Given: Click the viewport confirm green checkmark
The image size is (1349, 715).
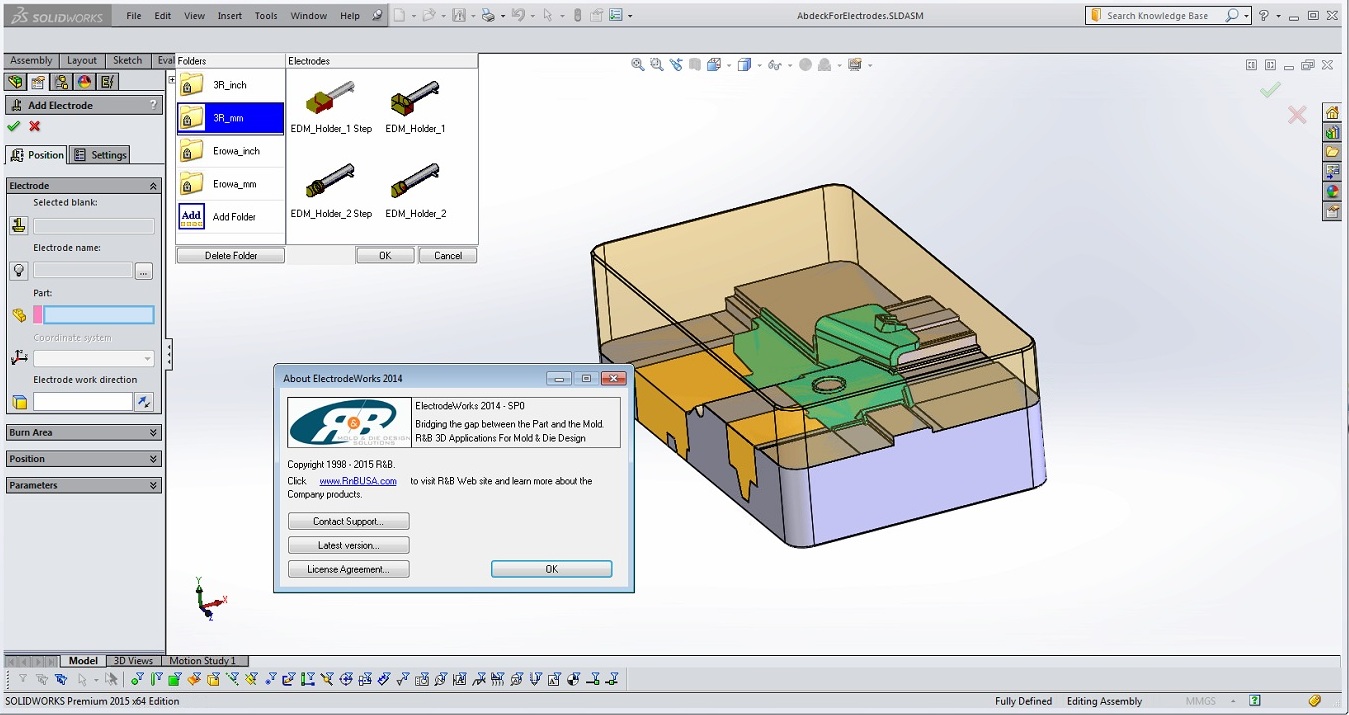Looking at the screenshot, I should (x=1270, y=91).
